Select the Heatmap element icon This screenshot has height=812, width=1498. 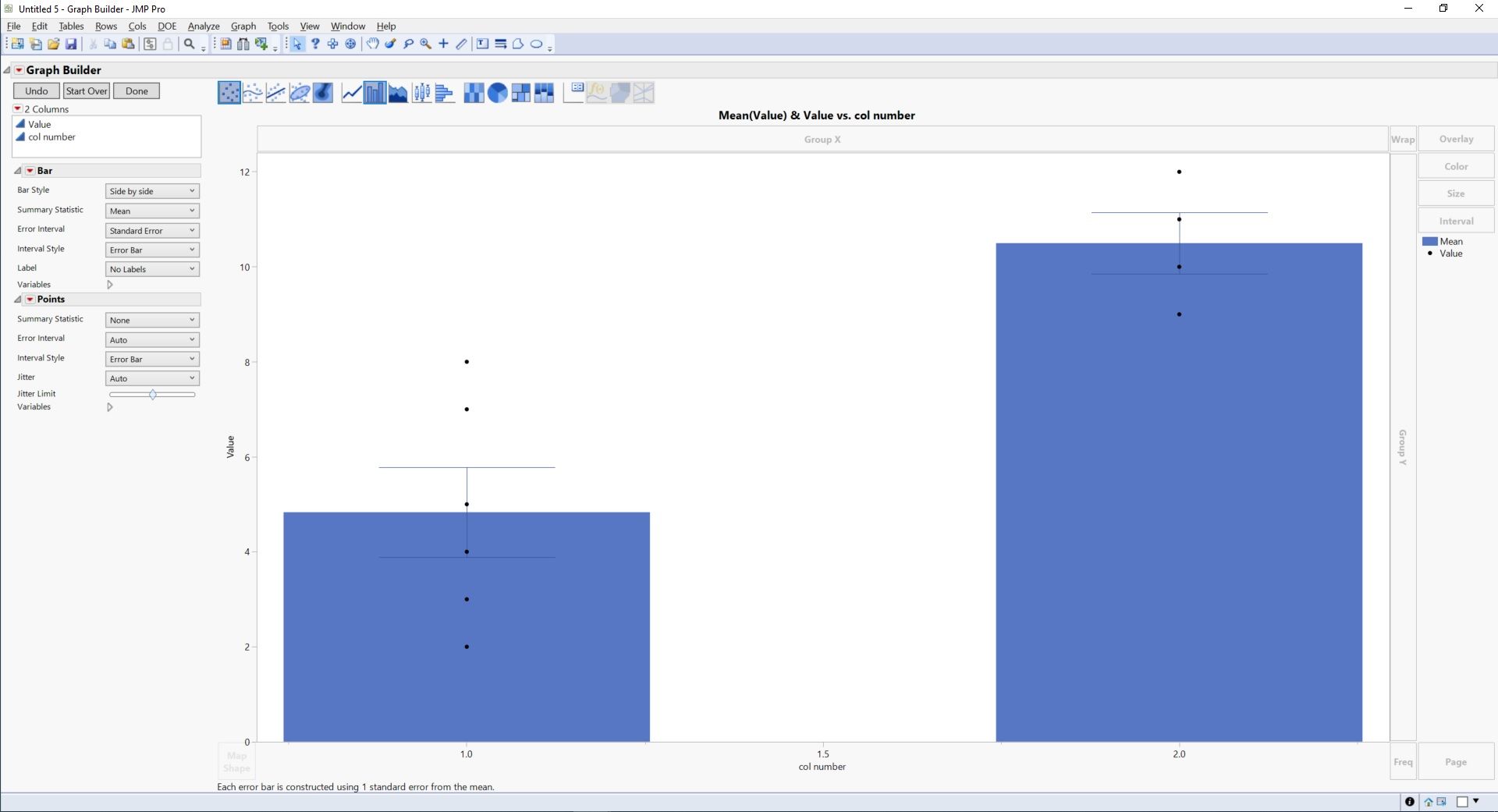click(x=474, y=92)
